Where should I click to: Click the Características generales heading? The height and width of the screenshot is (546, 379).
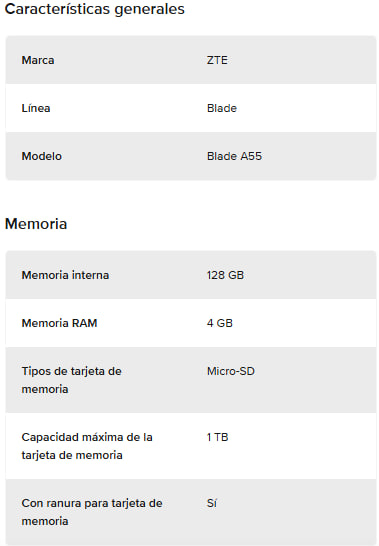(94, 9)
